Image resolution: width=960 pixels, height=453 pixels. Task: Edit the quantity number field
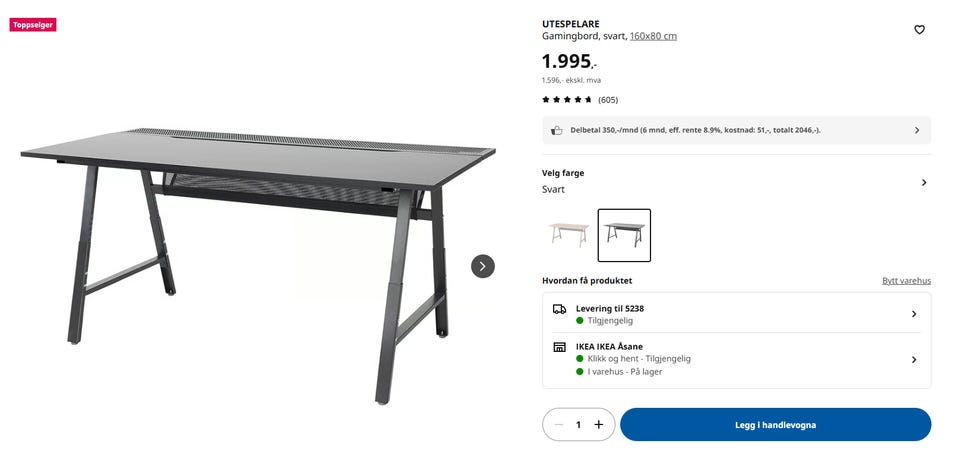click(x=579, y=425)
